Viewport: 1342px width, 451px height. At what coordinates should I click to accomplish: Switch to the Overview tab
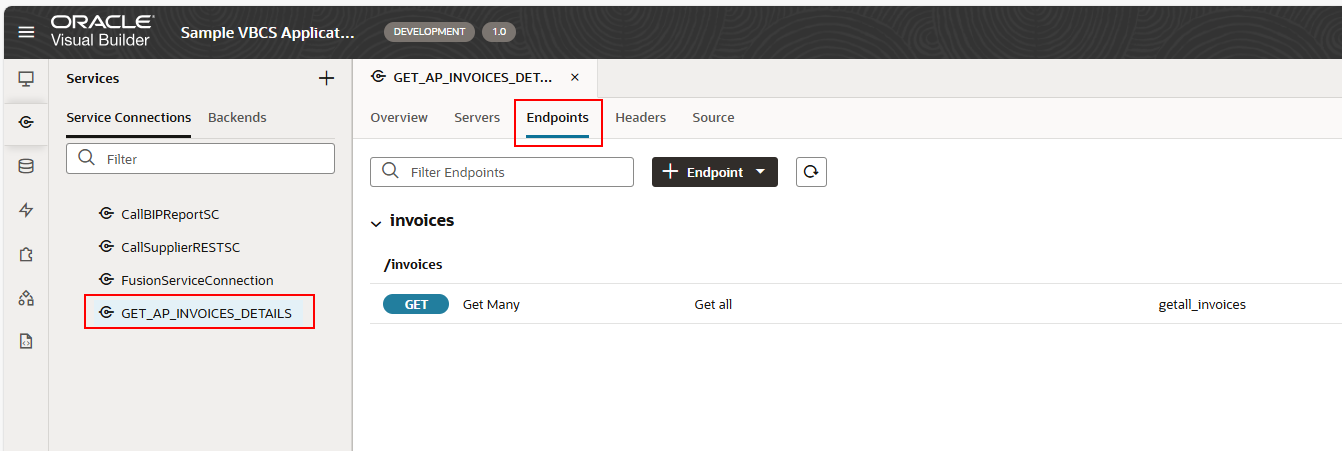(x=399, y=117)
